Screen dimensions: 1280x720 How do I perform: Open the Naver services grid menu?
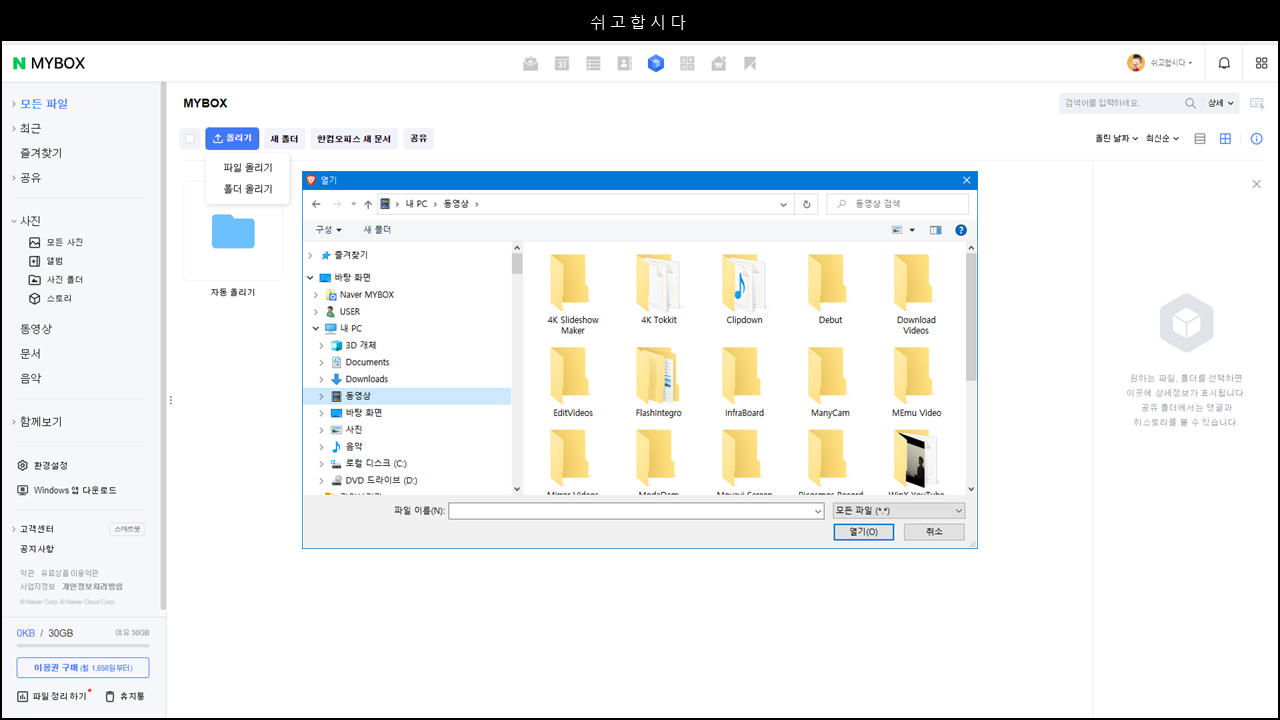(1261, 63)
